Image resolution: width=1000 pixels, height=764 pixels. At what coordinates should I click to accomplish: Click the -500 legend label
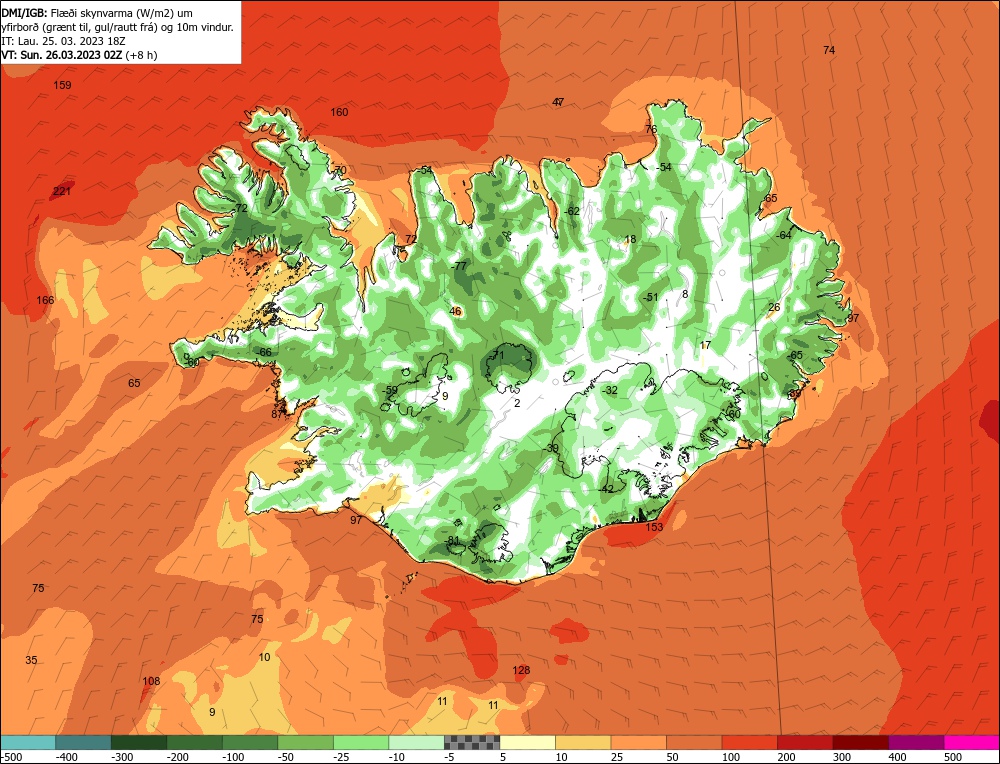(x=11, y=757)
